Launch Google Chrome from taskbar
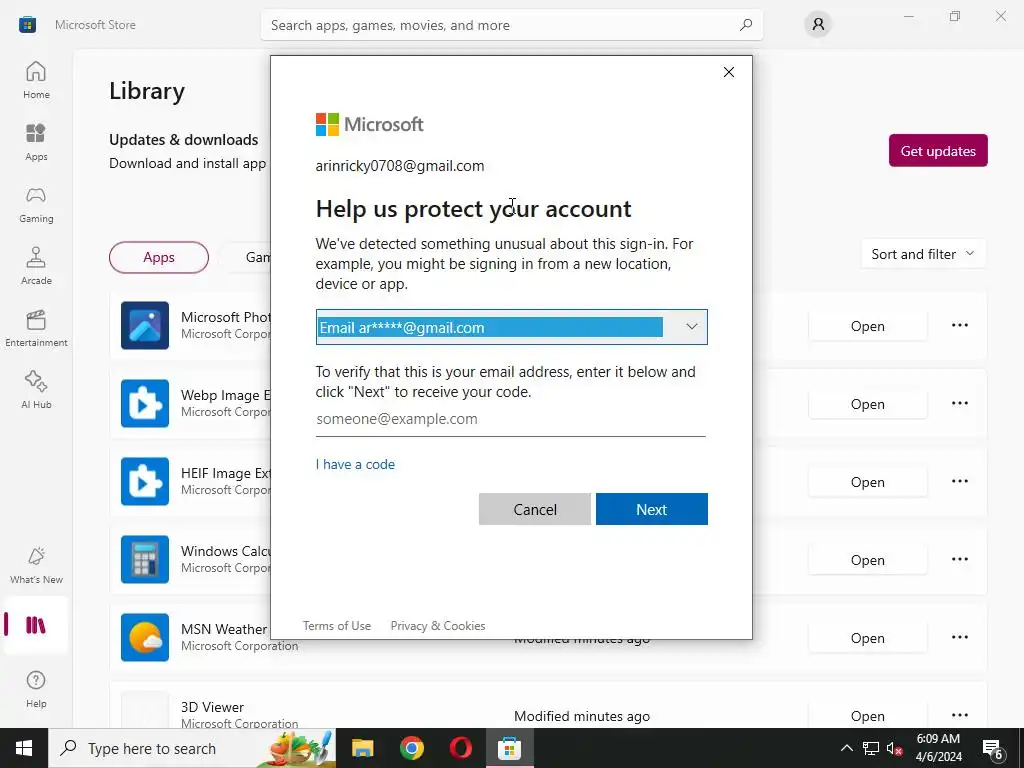The height and width of the screenshot is (768, 1024). point(411,748)
